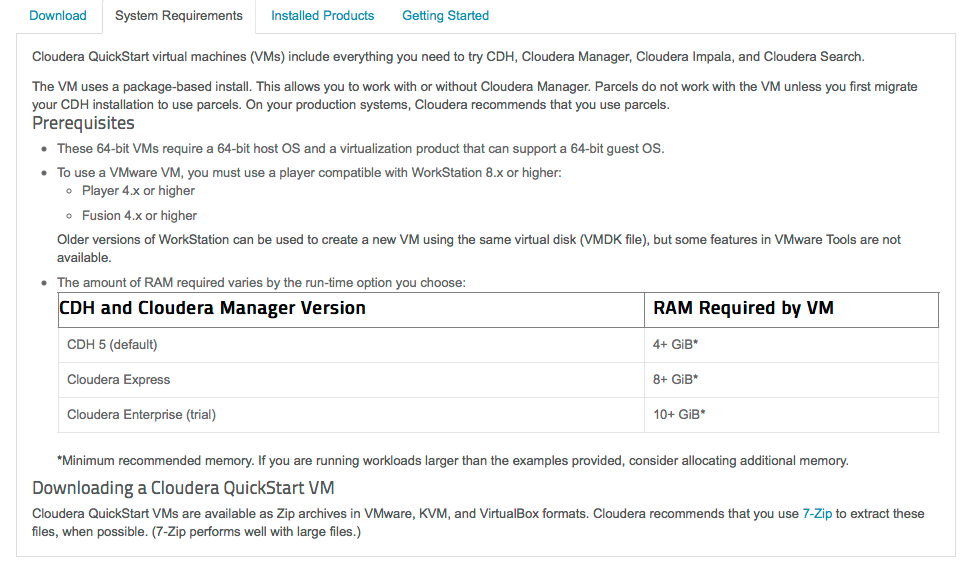Click the intro sentence mentioning Cloudera Impala

(448, 56)
